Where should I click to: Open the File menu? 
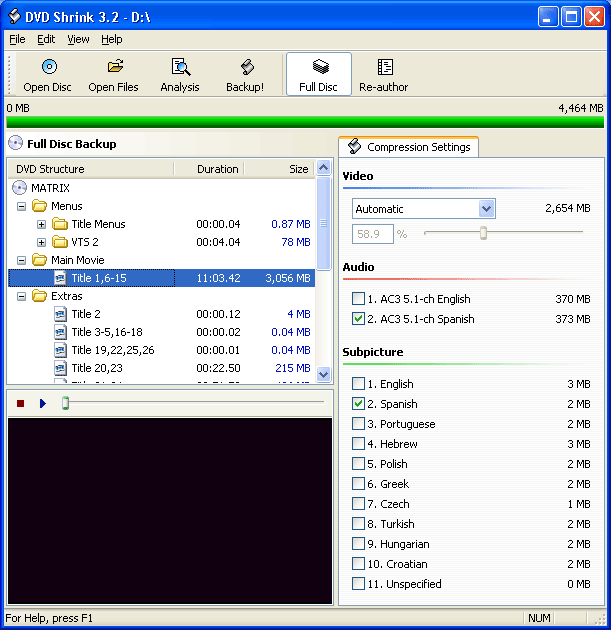click(17, 39)
